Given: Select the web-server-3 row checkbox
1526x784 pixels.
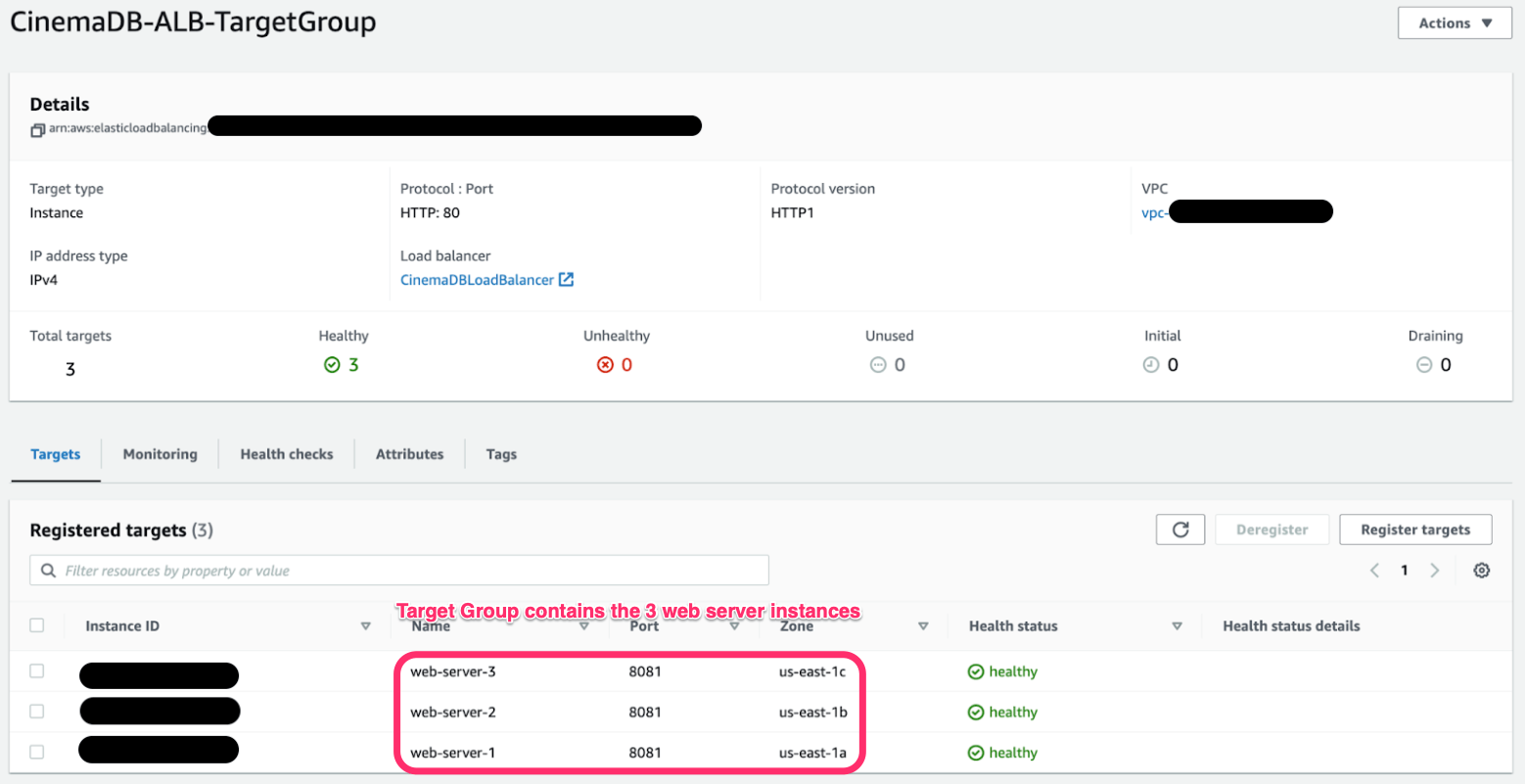Looking at the screenshot, I should pyautogui.click(x=37, y=671).
